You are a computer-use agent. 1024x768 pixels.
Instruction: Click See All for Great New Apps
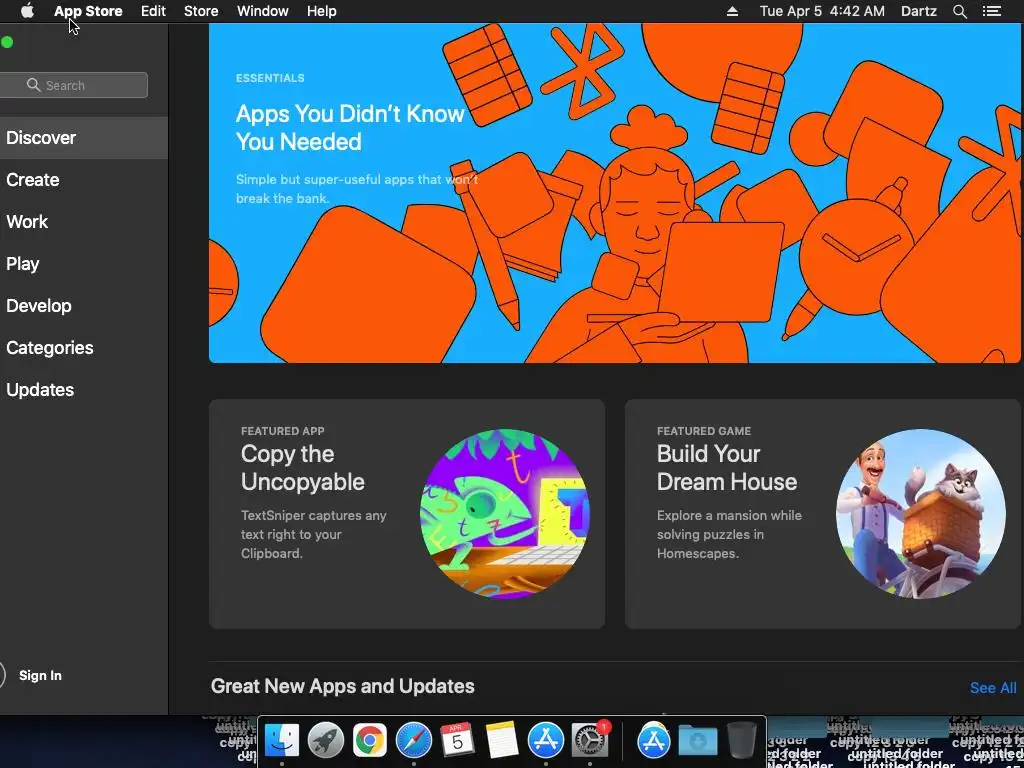point(993,688)
